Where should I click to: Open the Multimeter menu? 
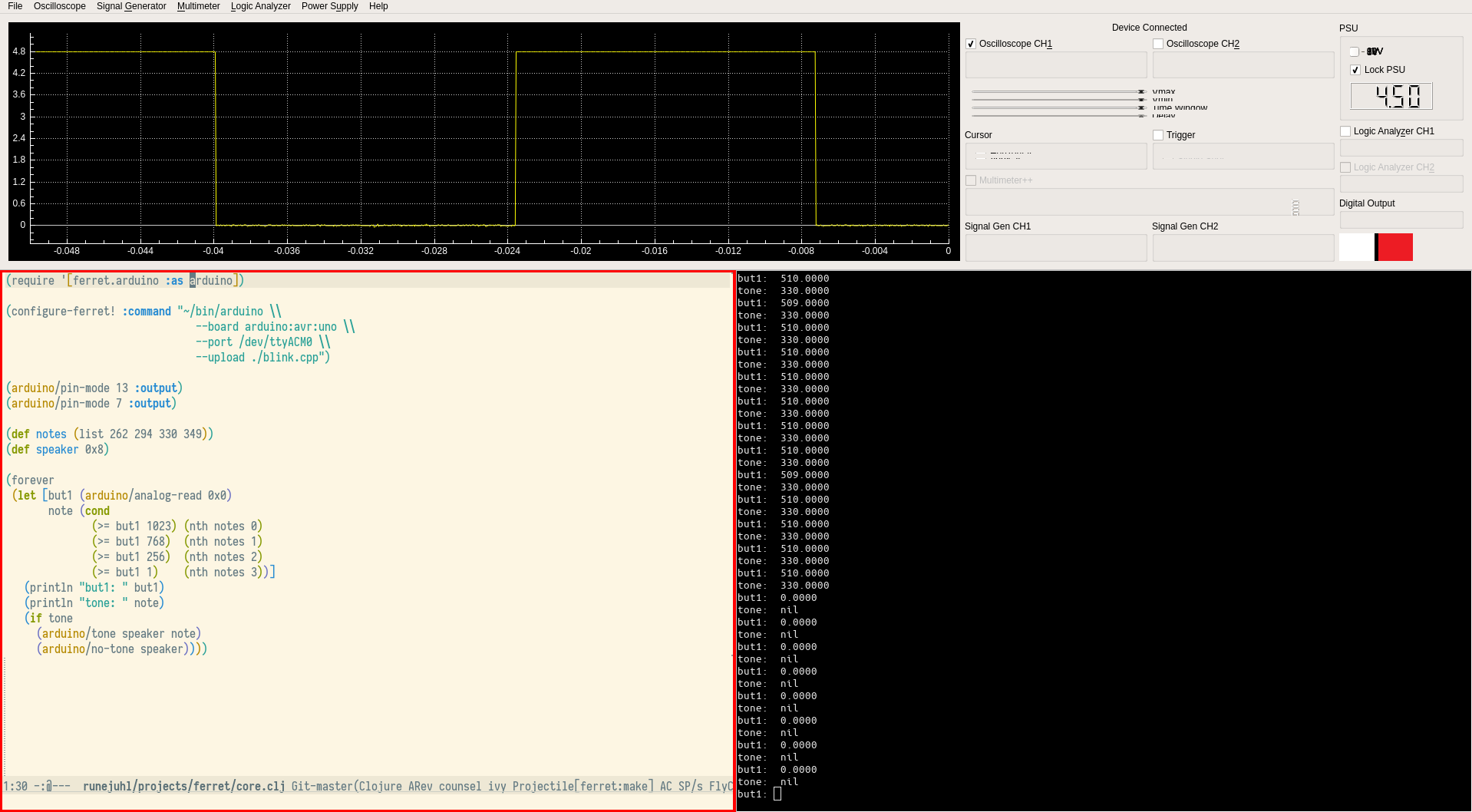(198, 6)
